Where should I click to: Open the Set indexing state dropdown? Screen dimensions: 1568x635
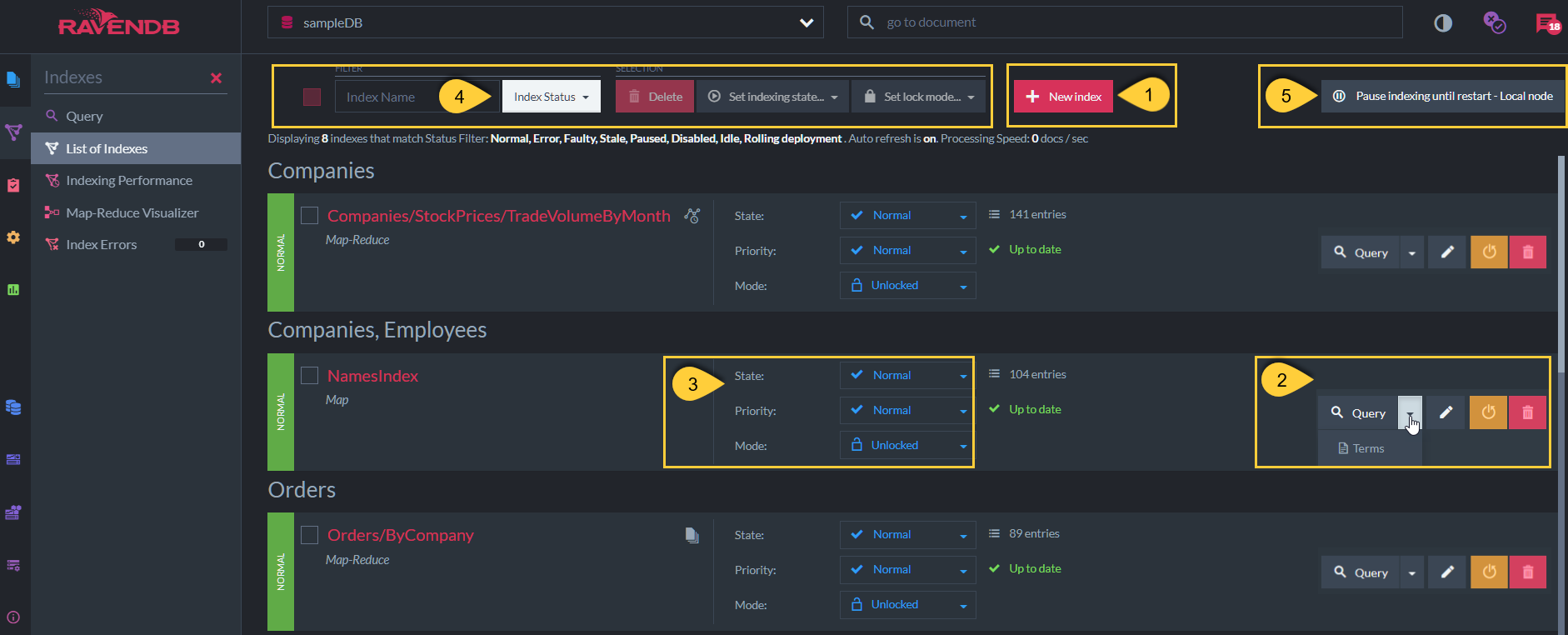[772, 97]
